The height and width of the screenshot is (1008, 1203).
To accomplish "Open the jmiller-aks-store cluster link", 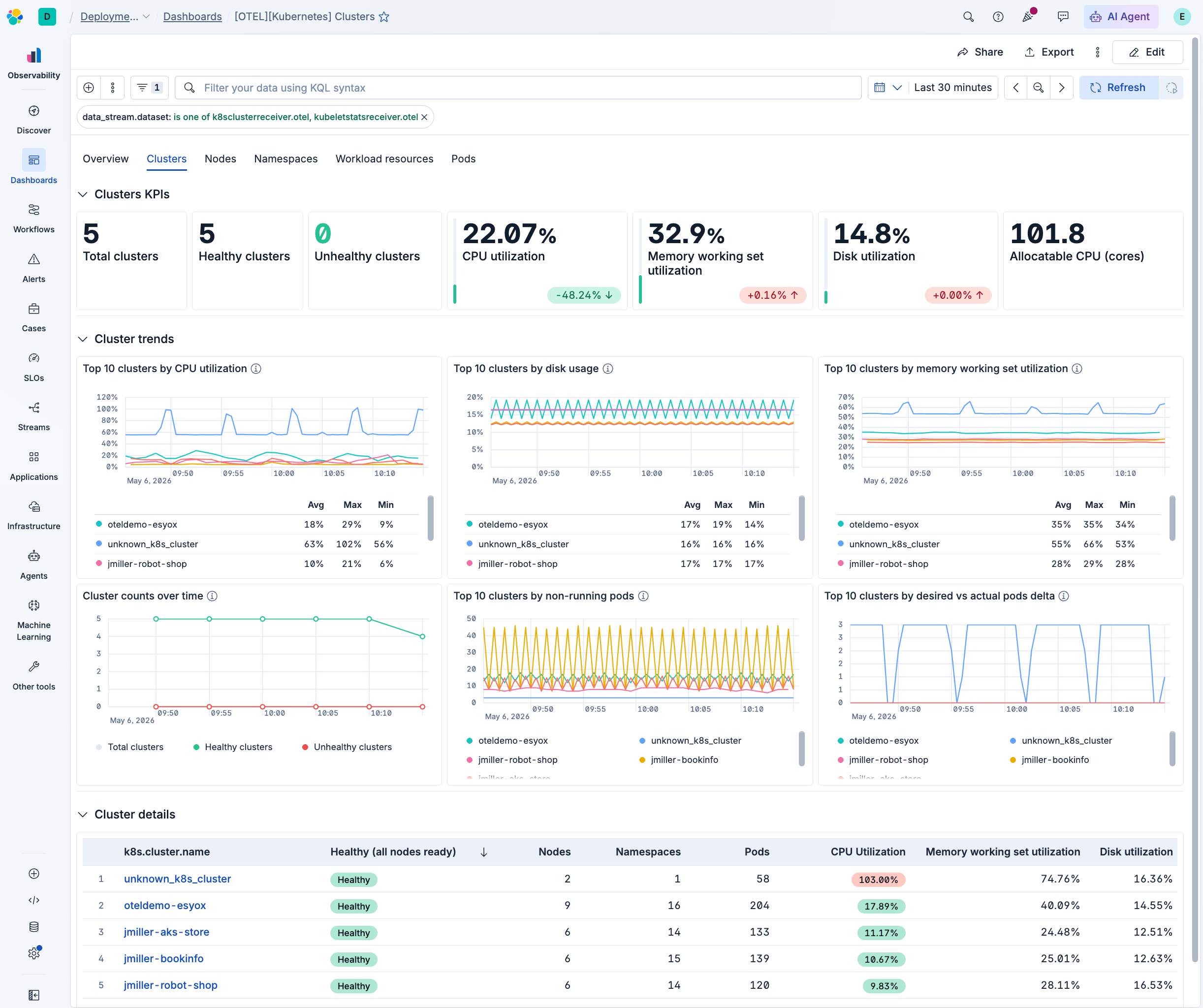I will point(167,932).
